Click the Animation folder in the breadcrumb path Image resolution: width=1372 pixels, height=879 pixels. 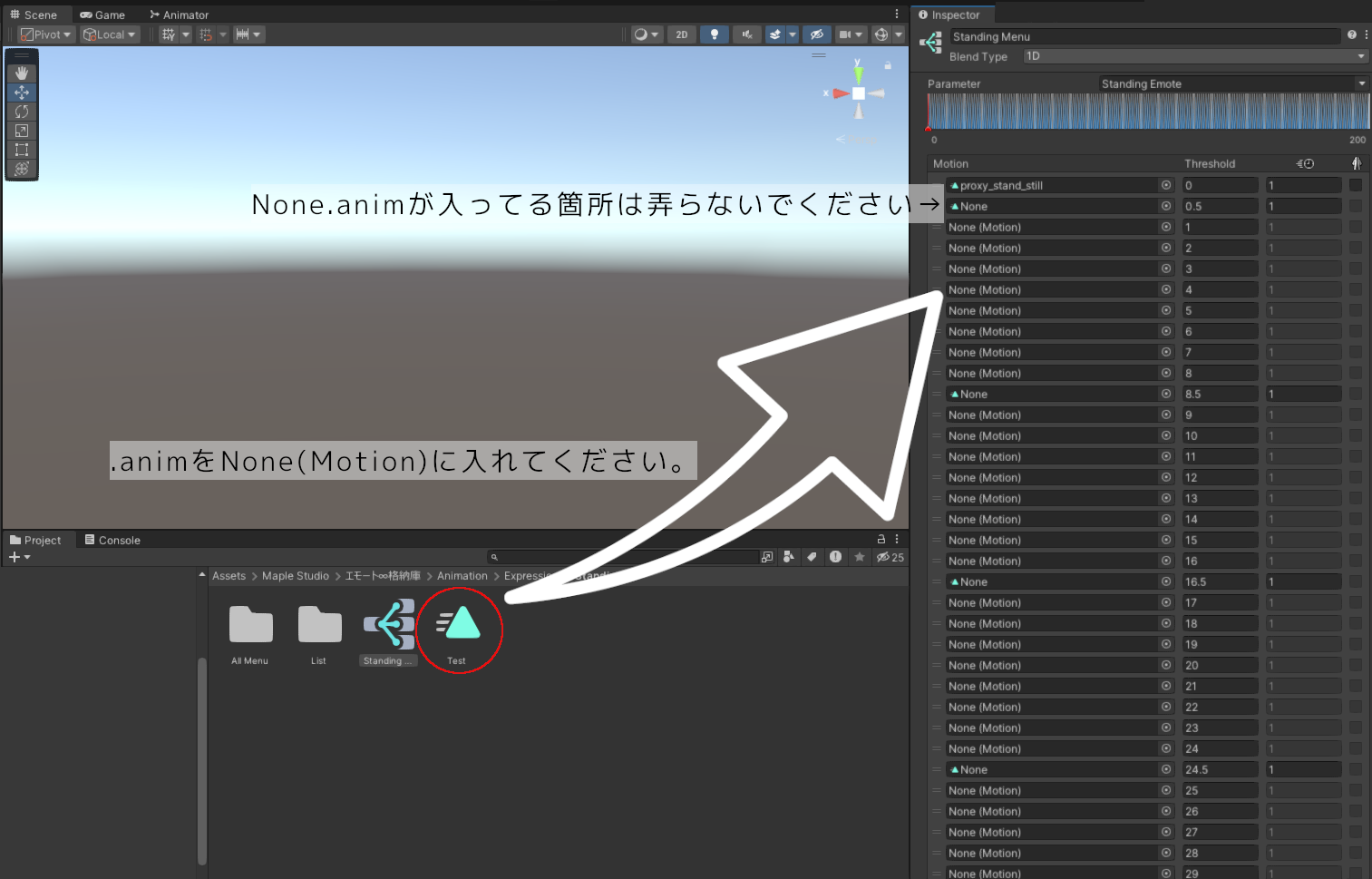462,575
